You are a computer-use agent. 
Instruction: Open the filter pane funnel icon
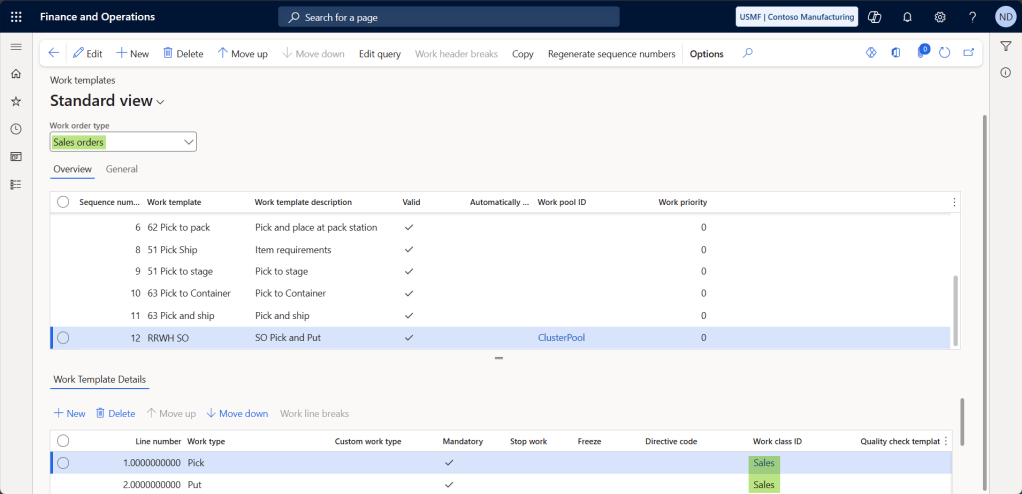click(x=1005, y=46)
